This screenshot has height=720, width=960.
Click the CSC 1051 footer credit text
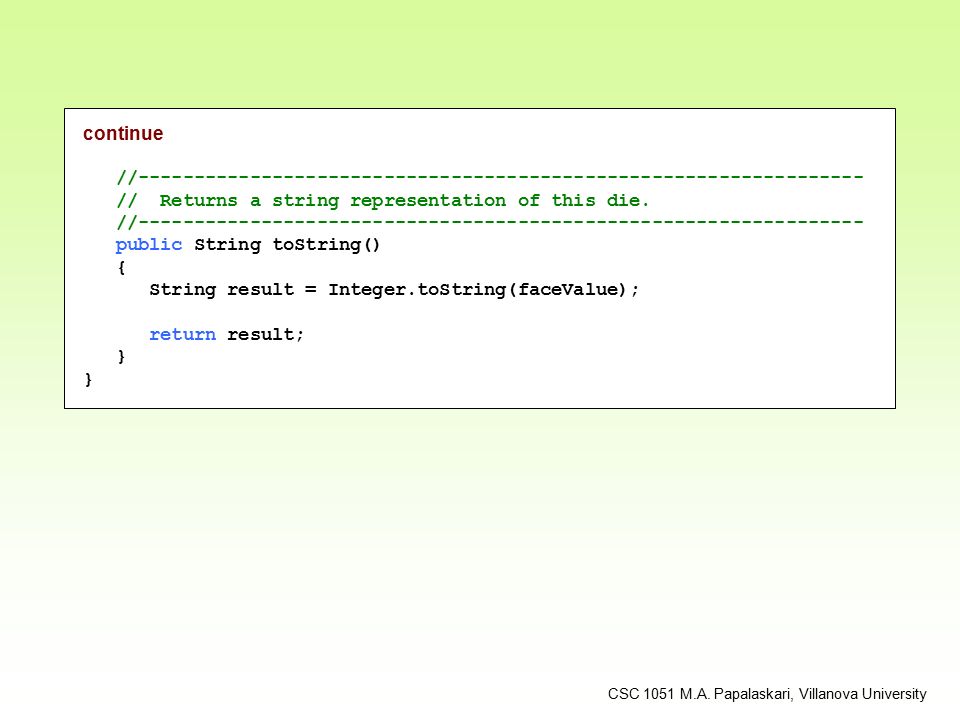[x=767, y=694]
